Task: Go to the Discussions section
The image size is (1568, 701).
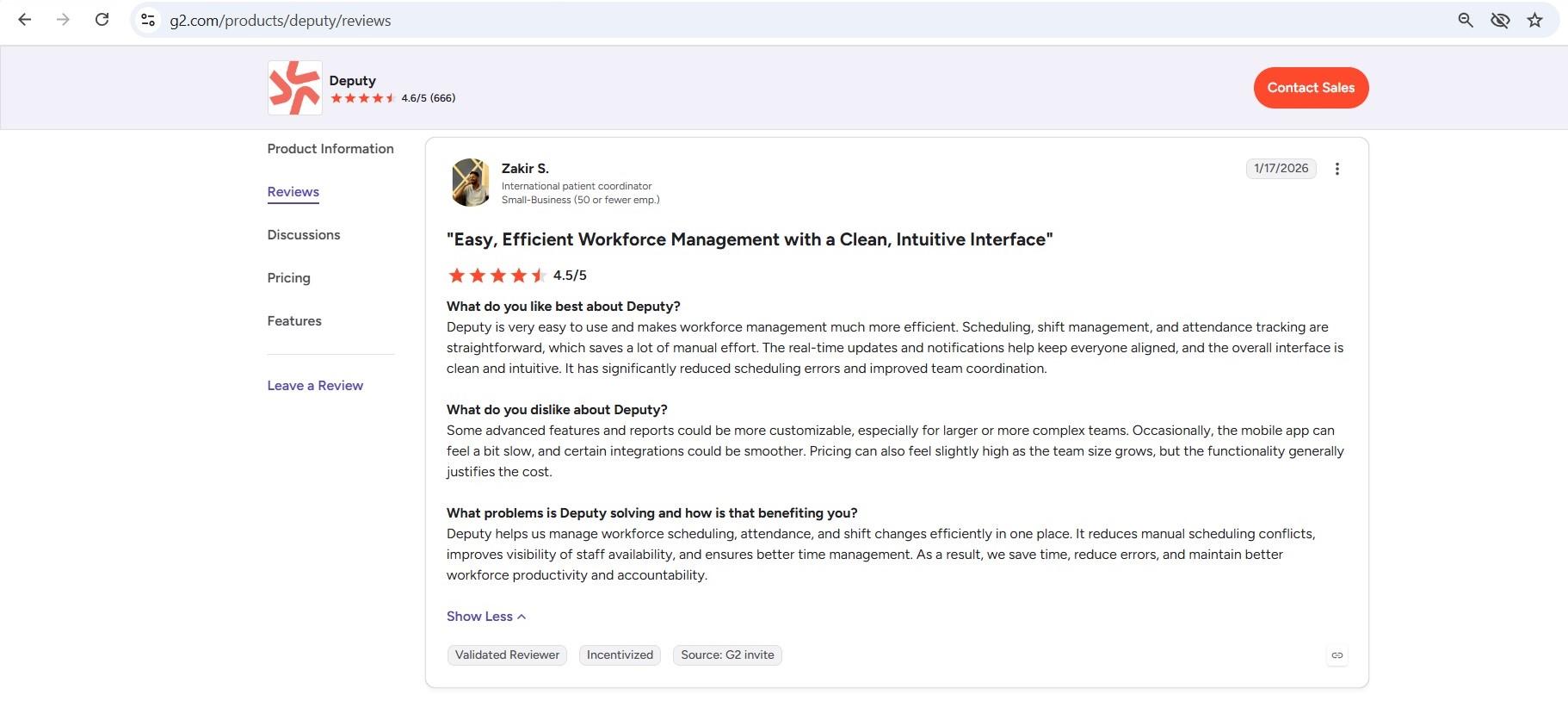Action: pyautogui.click(x=304, y=235)
